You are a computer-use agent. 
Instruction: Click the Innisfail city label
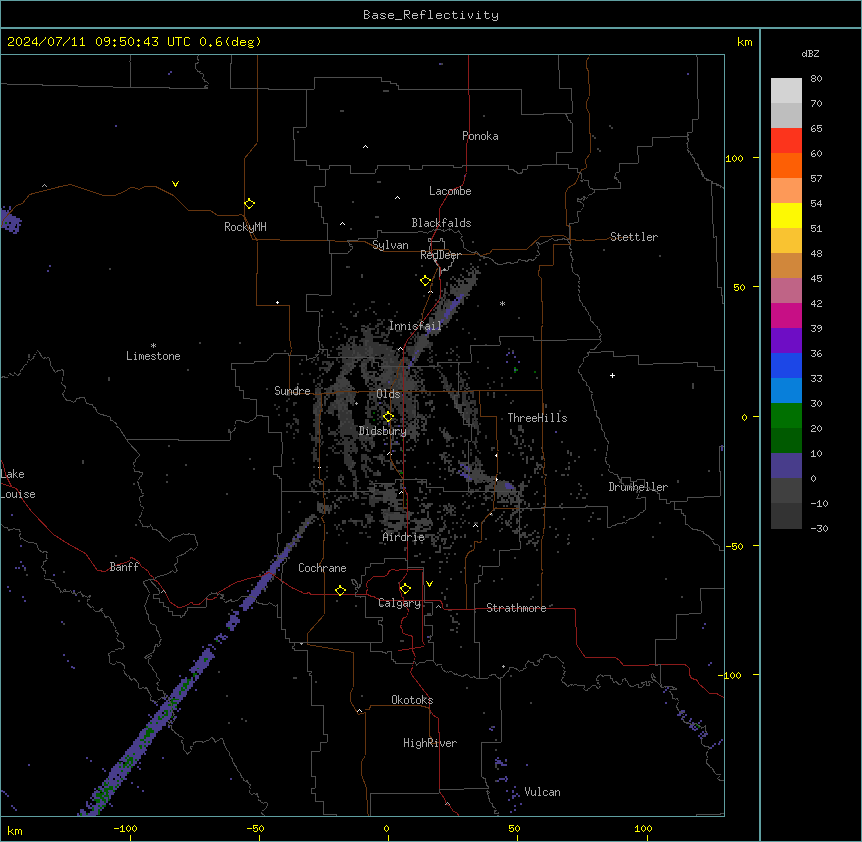tap(415, 326)
